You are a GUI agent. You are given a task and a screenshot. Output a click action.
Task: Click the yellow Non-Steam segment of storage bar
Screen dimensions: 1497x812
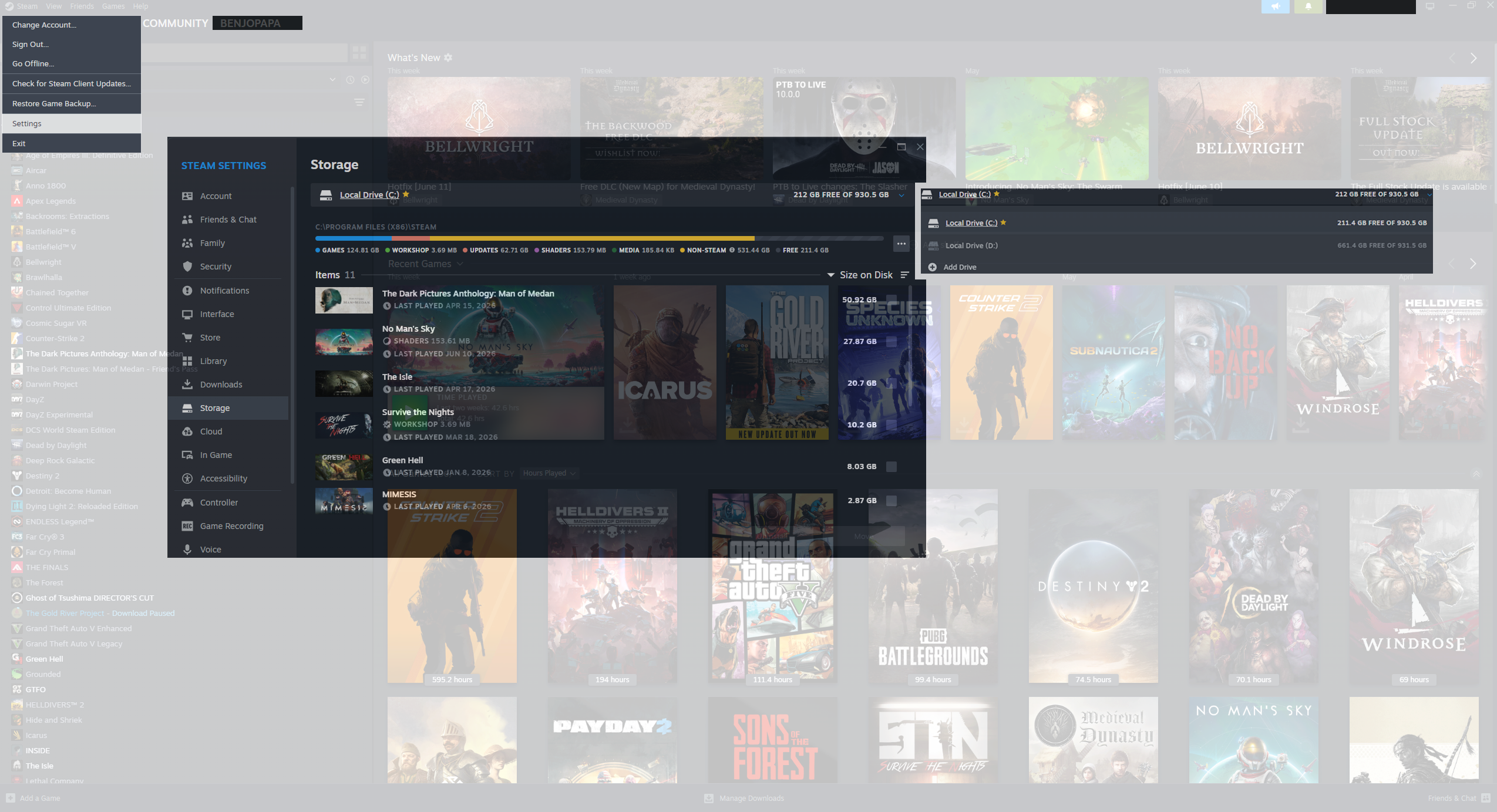click(592, 238)
